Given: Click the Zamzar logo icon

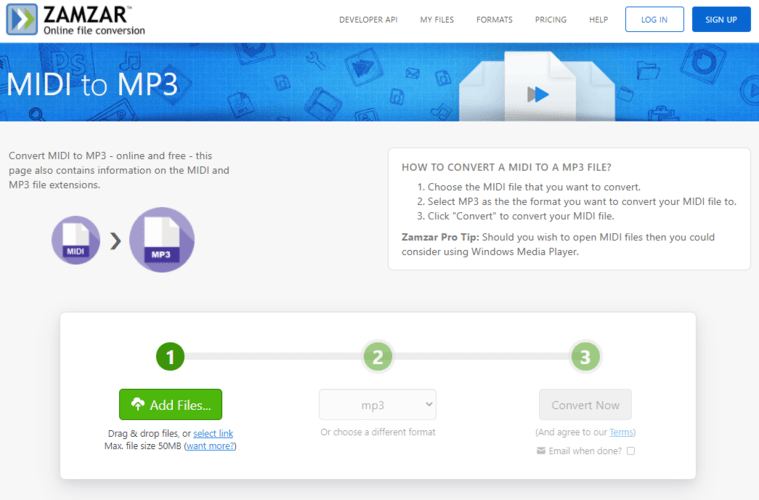Looking at the screenshot, I should click(22, 19).
